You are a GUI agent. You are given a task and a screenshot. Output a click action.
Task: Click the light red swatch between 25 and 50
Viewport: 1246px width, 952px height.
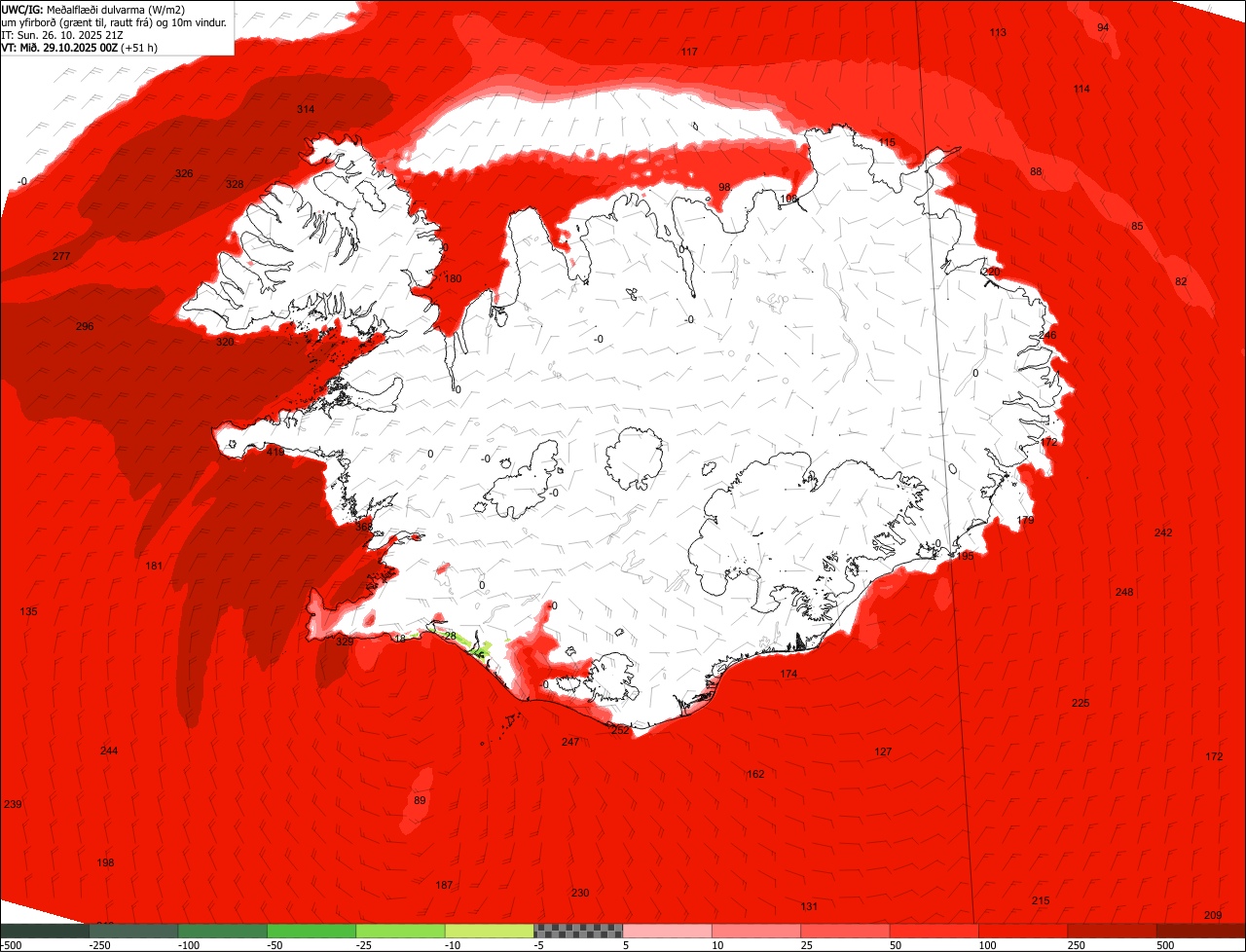point(846,931)
